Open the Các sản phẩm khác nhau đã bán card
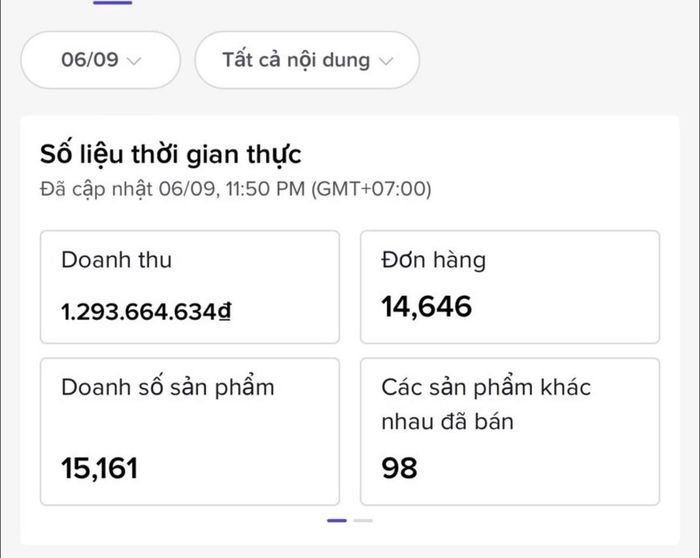 (x=510, y=432)
